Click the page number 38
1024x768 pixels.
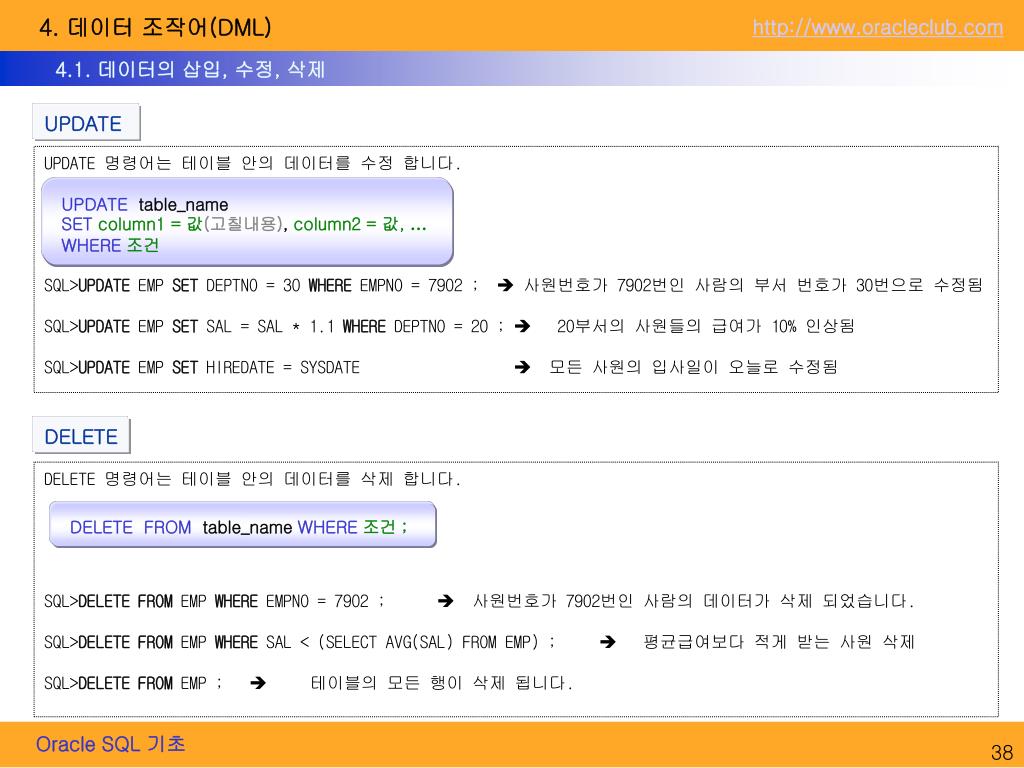[1002, 752]
